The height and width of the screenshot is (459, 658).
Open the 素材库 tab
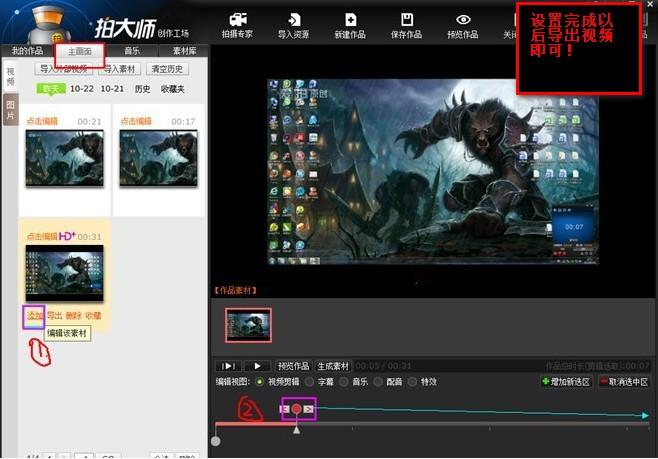click(x=184, y=50)
